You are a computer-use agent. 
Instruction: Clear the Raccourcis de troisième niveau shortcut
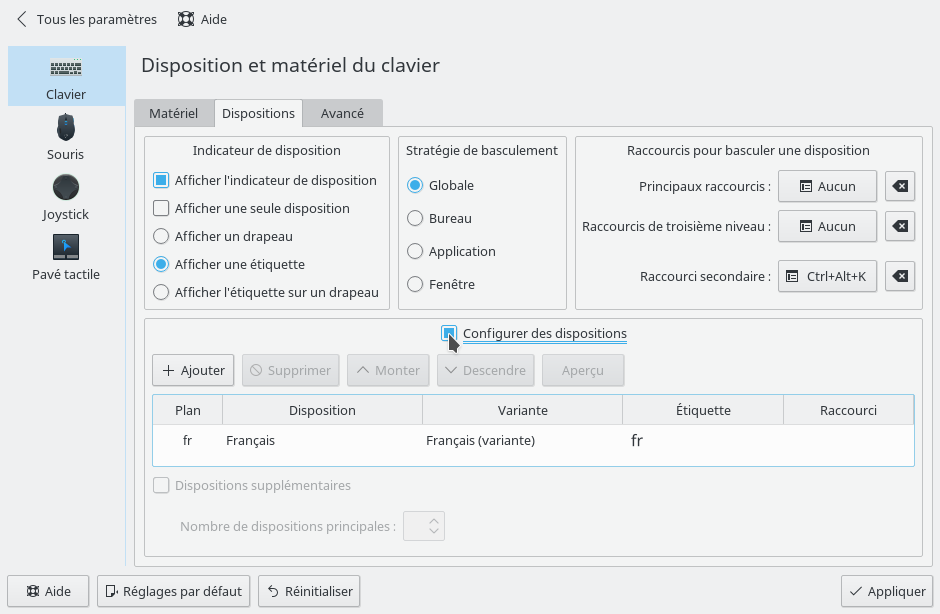(900, 226)
